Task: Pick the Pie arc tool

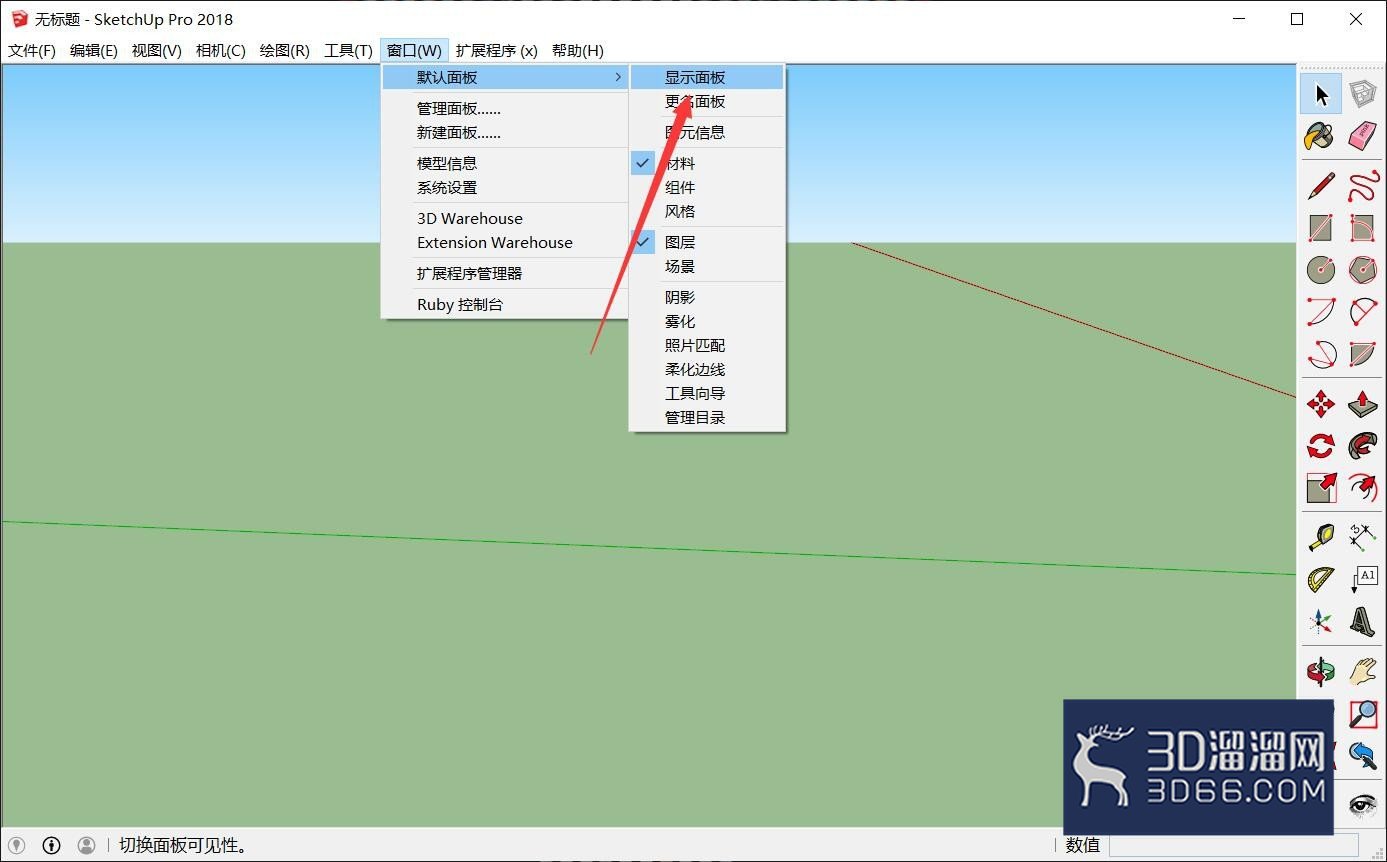Action: coord(1362,353)
